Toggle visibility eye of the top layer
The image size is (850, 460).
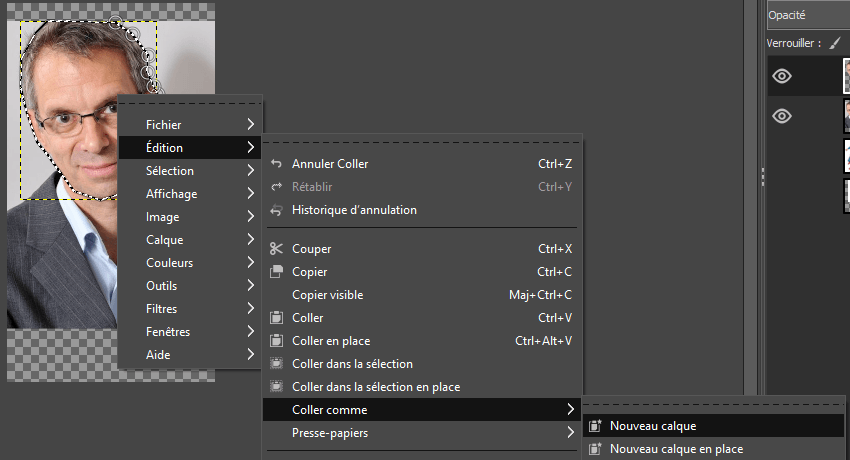[782, 76]
